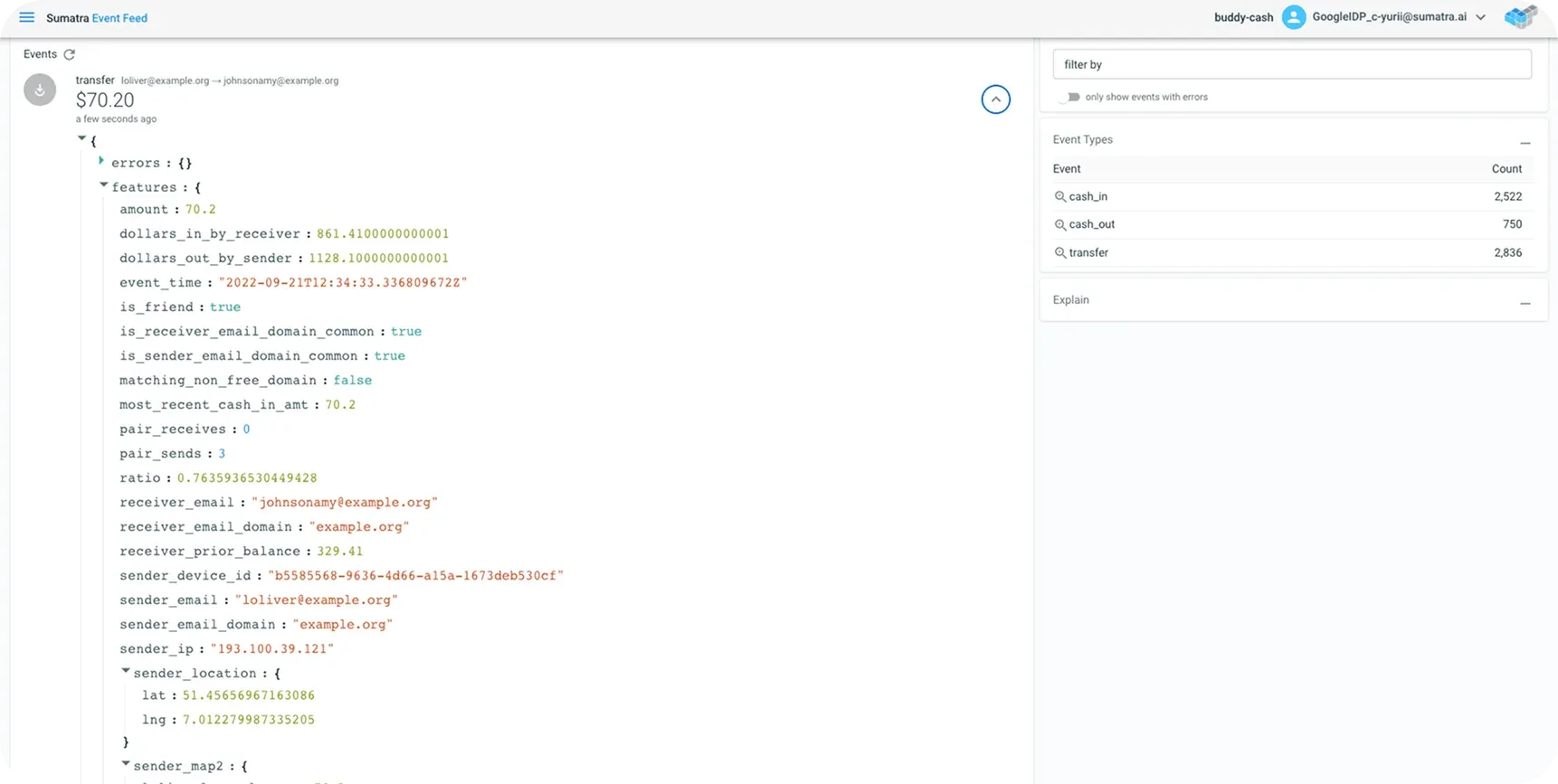Filter by cash_in magnifier icon
The height and width of the screenshot is (784, 1558).
[x=1059, y=196]
